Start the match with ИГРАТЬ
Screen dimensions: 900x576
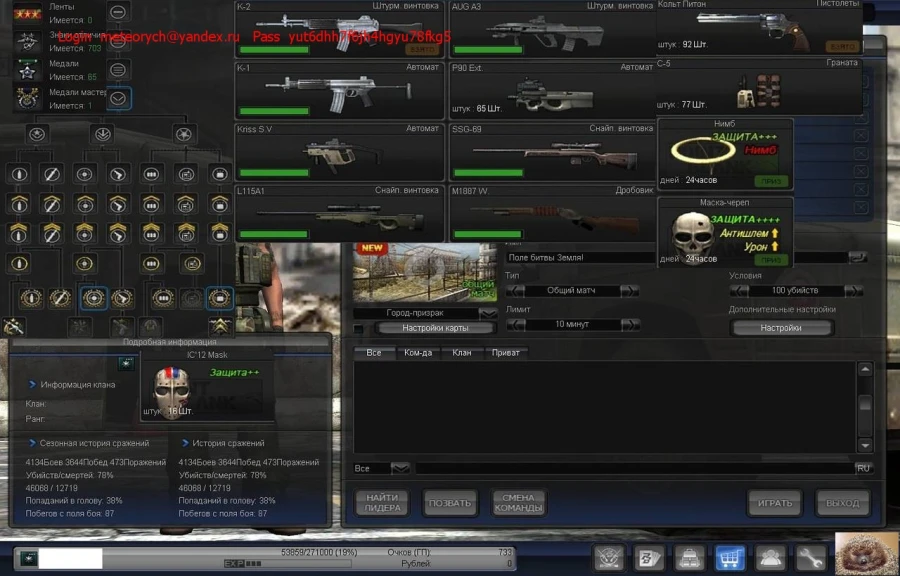[x=775, y=503]
